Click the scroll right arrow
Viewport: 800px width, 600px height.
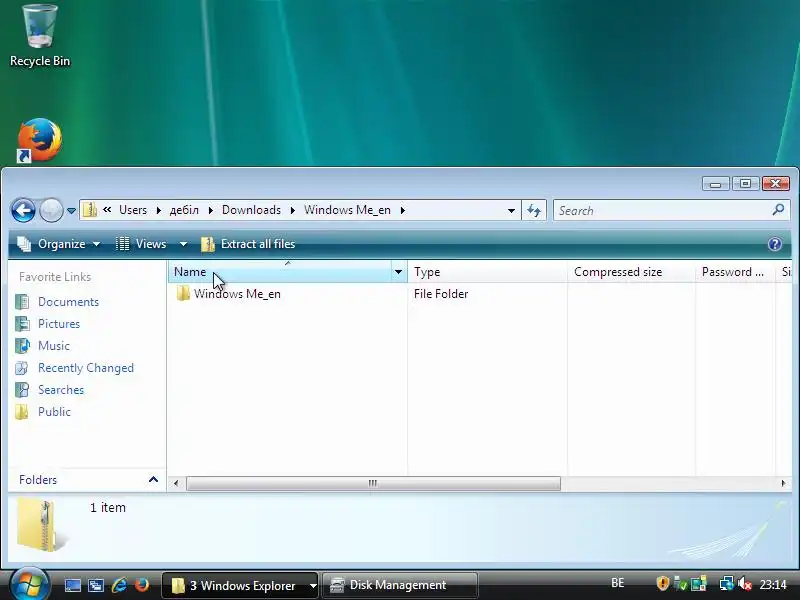(x=783, y=483)
